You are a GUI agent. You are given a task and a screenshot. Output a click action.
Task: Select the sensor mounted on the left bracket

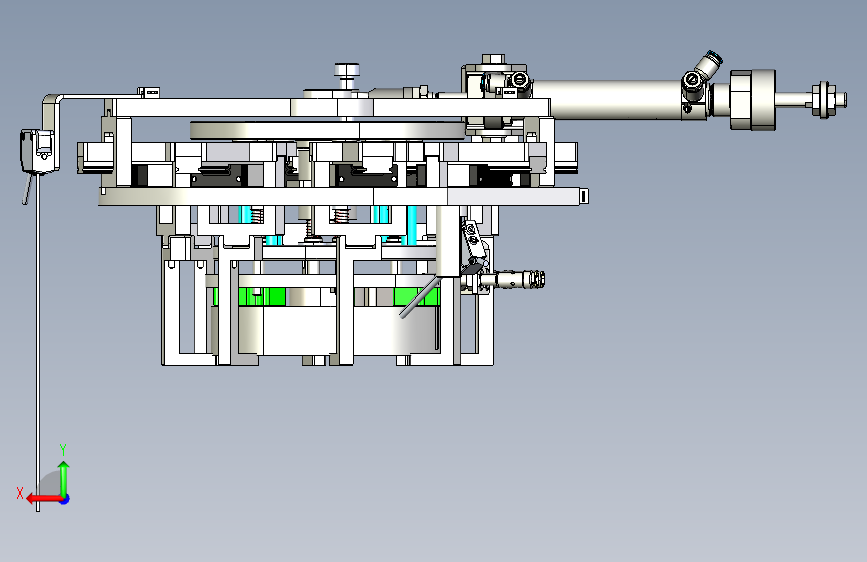click(x=38, y=150)
